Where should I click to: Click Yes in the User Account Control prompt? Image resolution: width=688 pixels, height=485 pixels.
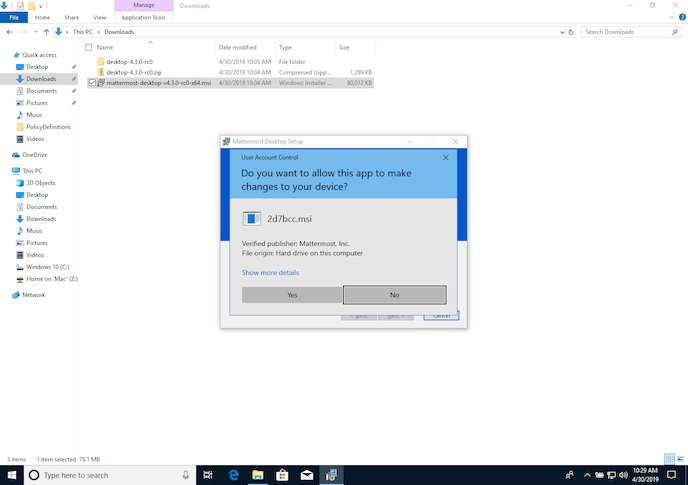[x=292, y=295]
